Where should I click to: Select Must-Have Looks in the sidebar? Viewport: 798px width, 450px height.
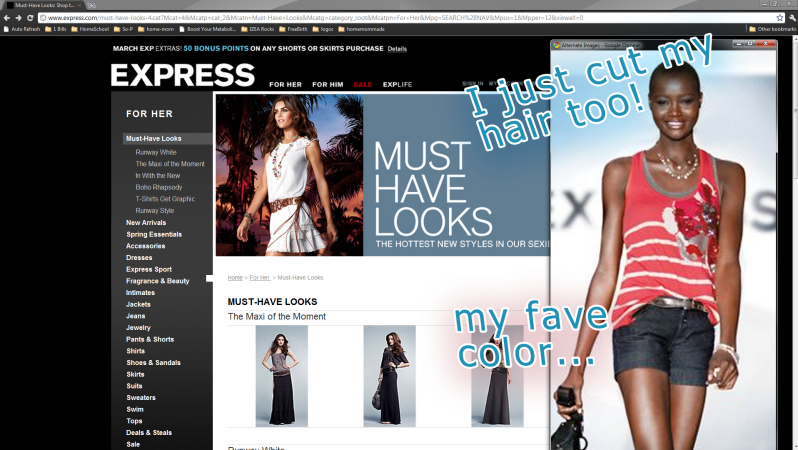153,138
